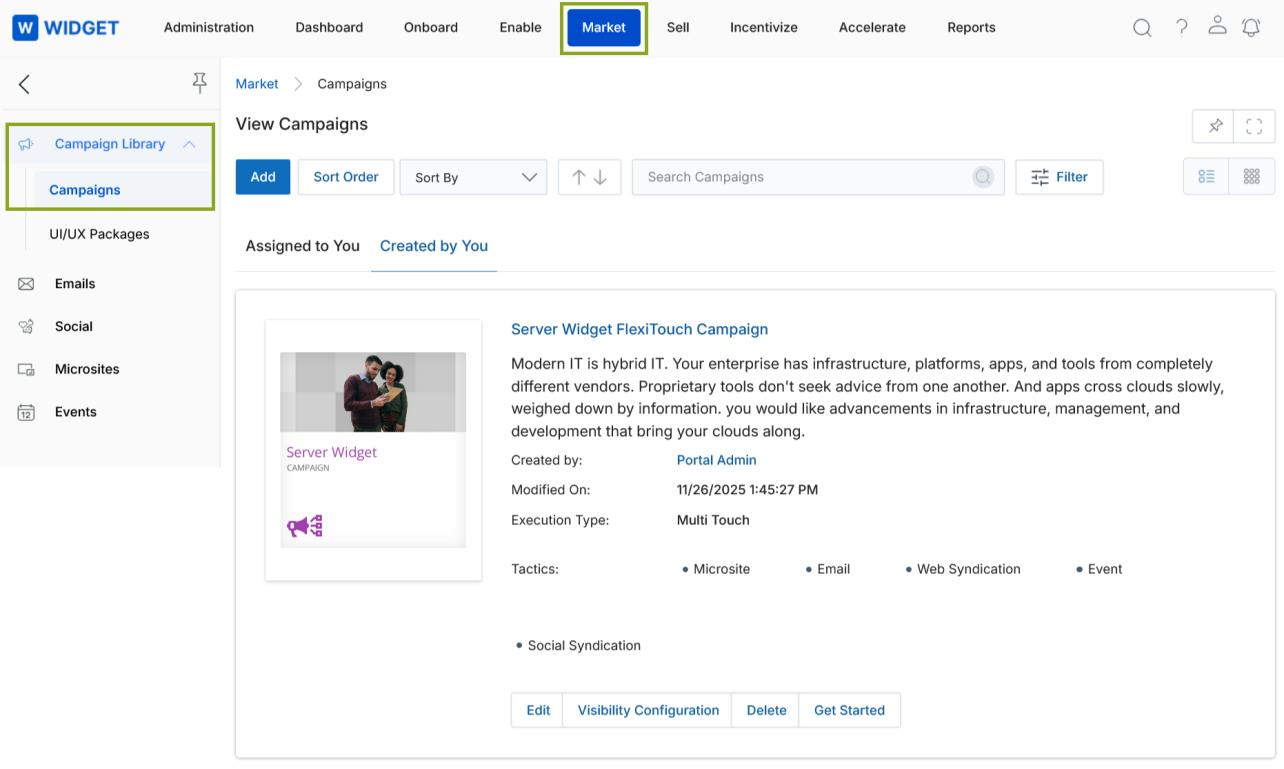Click the Emails envelope icon
Image resolution: width=1284 pixels, height=769 pixels.
(26, 284)
